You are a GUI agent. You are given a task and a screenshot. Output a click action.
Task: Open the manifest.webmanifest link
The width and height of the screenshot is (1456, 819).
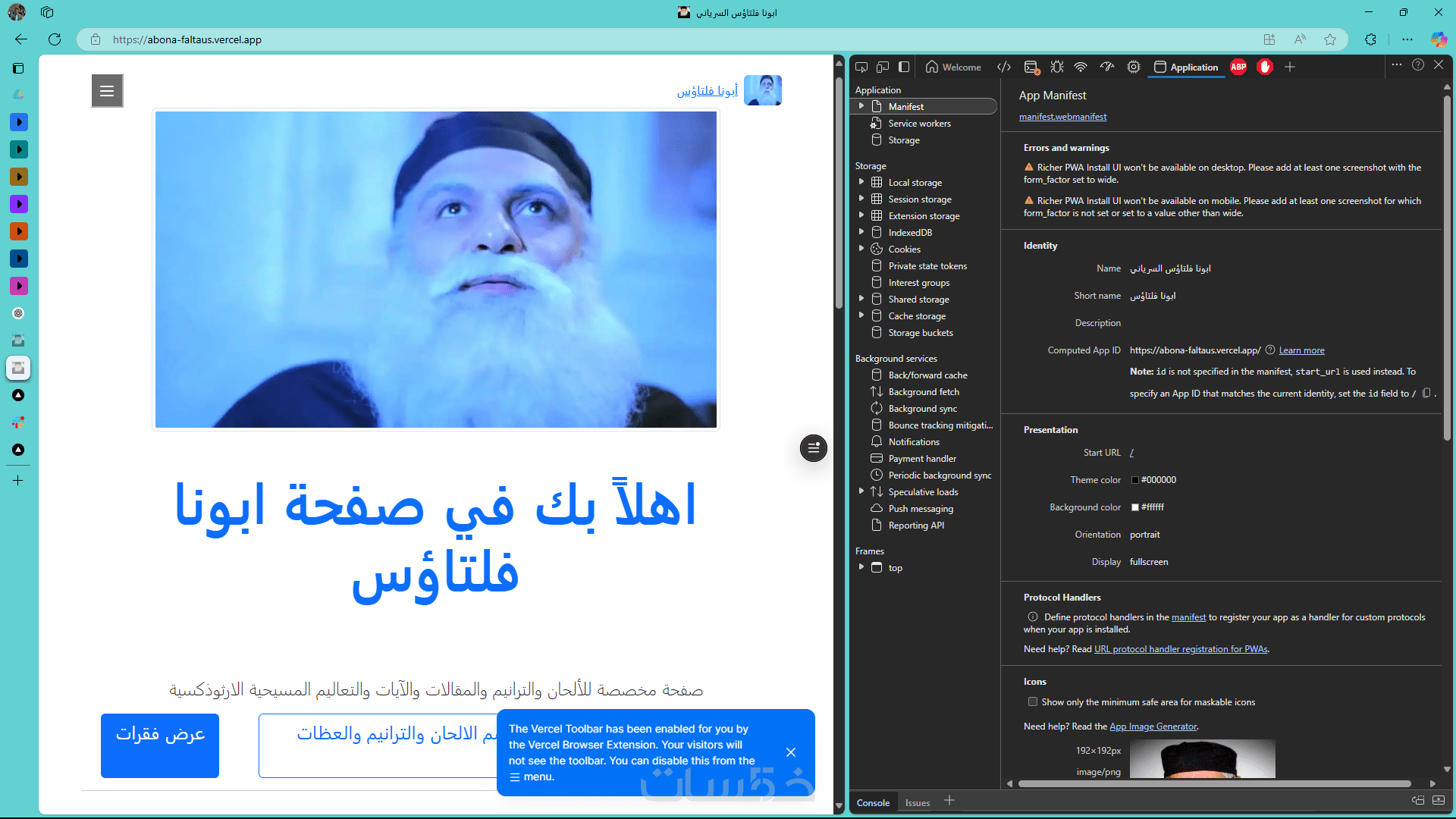(1062, 117)
